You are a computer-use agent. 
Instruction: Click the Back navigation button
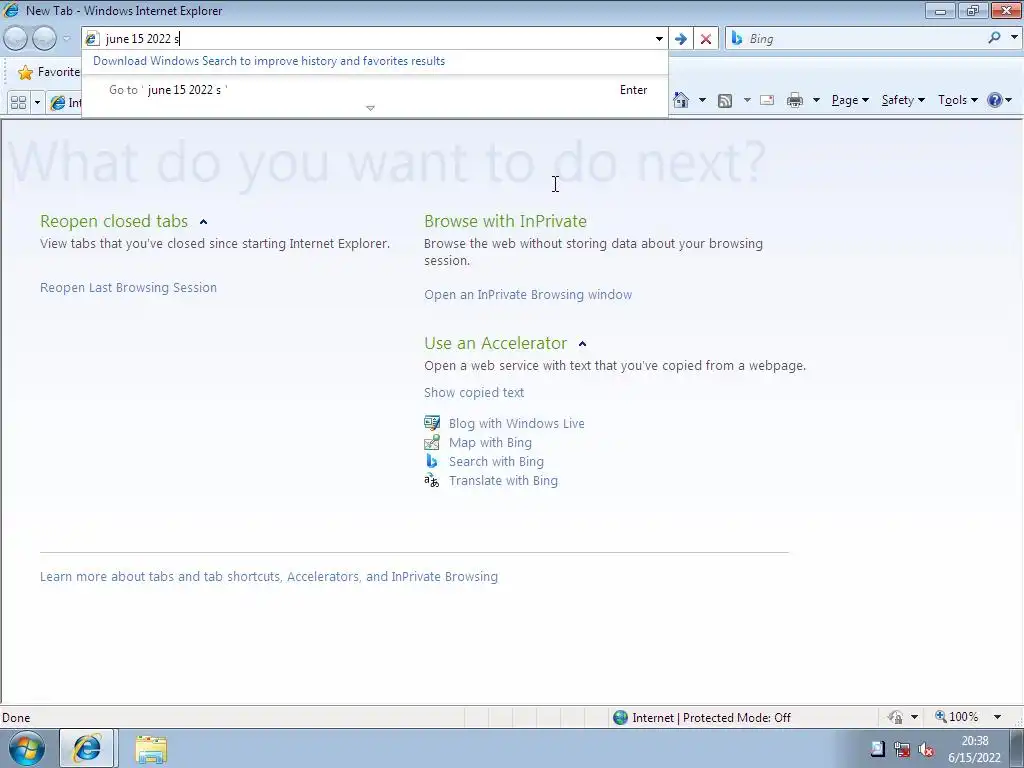(16, 39)
